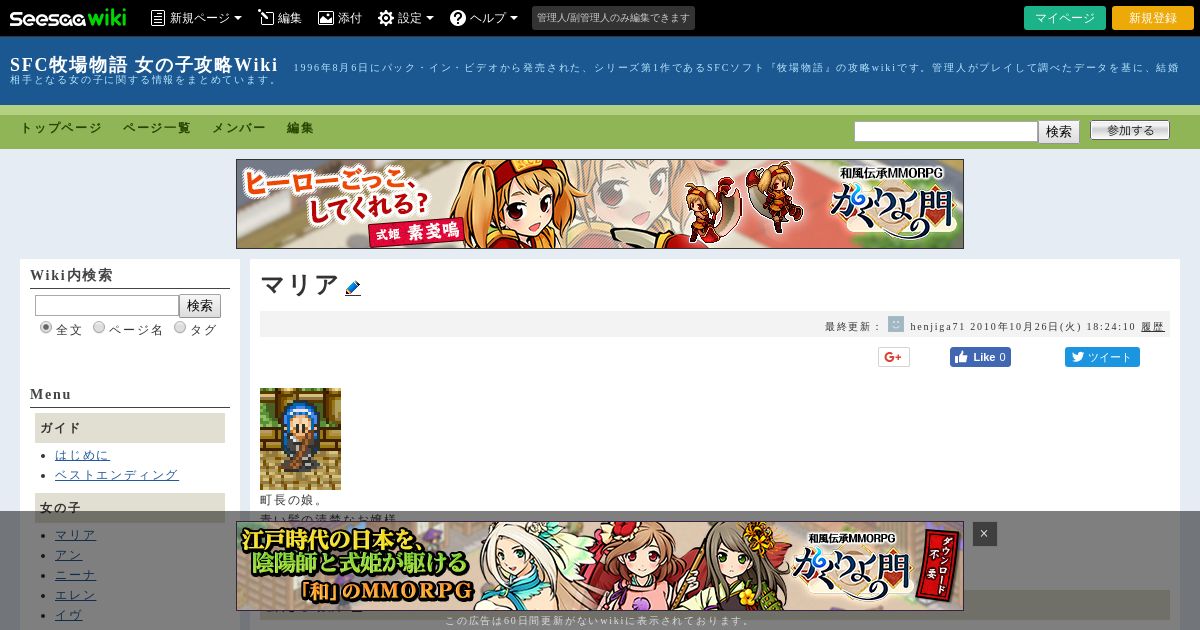Viewport: 1200px width, 630px height.
Task: Select 編集 in the green nav bar
Action: (x=301, y=128)
